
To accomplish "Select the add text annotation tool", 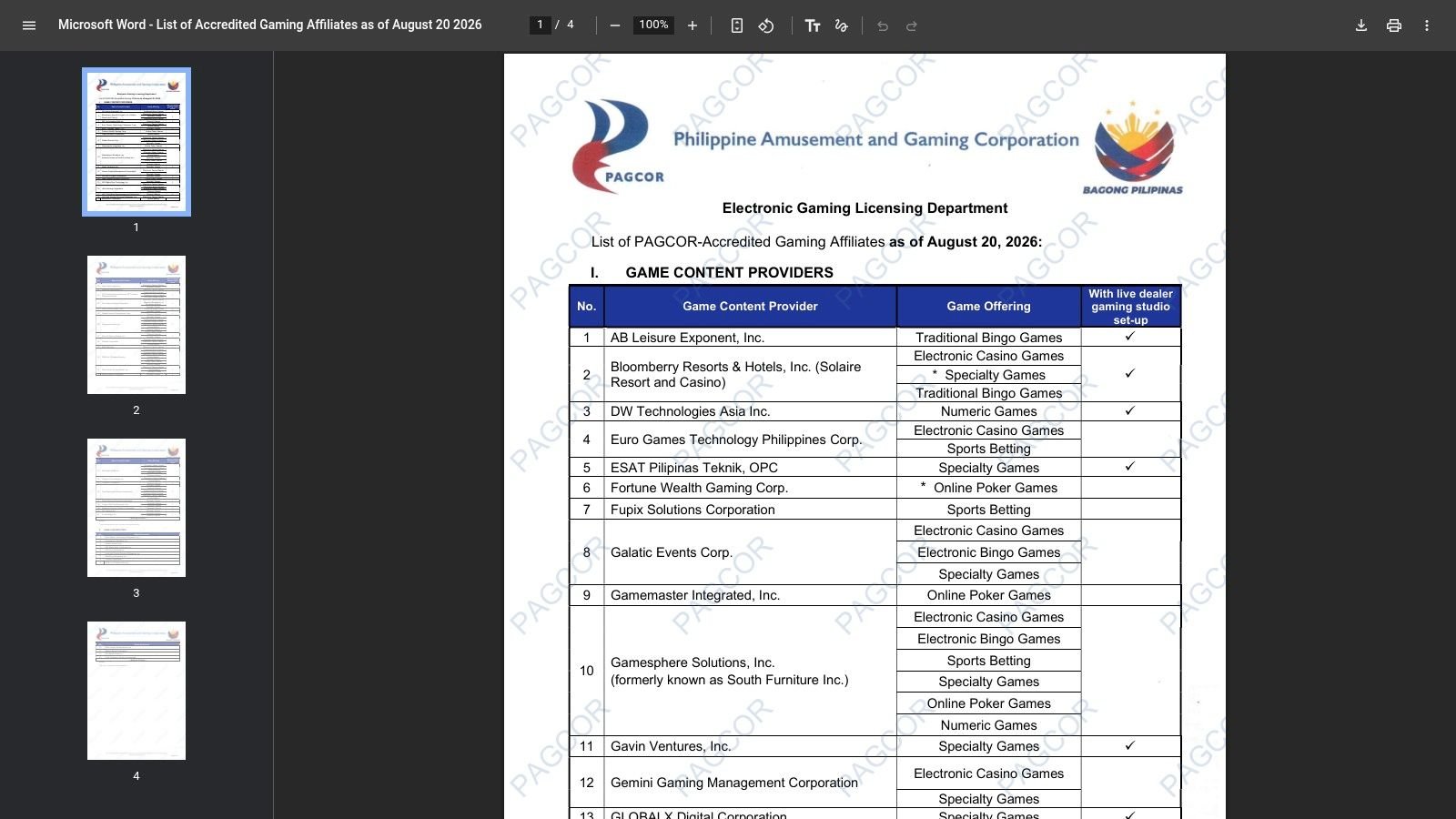I will click(813, 25).
